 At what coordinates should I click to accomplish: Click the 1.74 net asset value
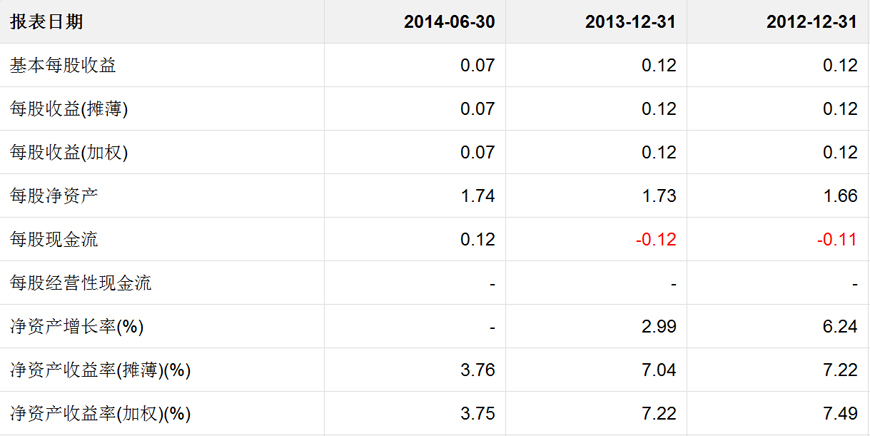point(478,196)
